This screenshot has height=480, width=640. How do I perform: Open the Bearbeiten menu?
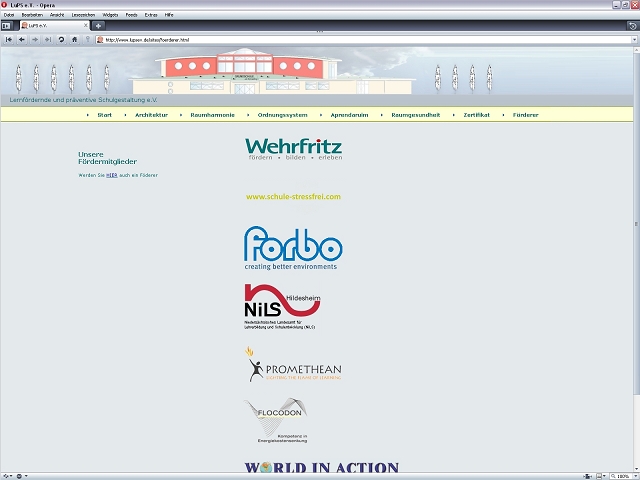point(32,15)
